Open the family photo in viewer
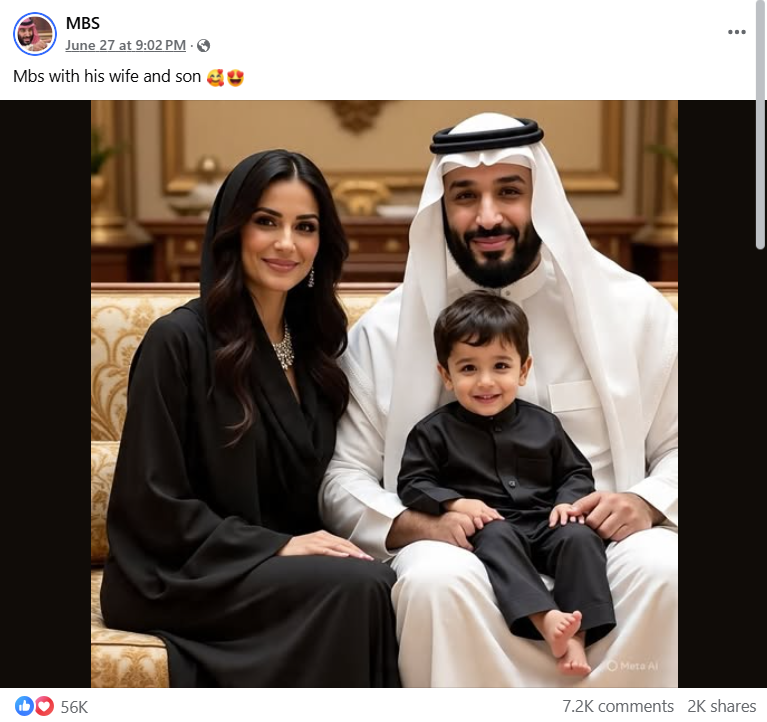Screen dimensions: 767x722 pyautogui.click(x=384, y=394)
